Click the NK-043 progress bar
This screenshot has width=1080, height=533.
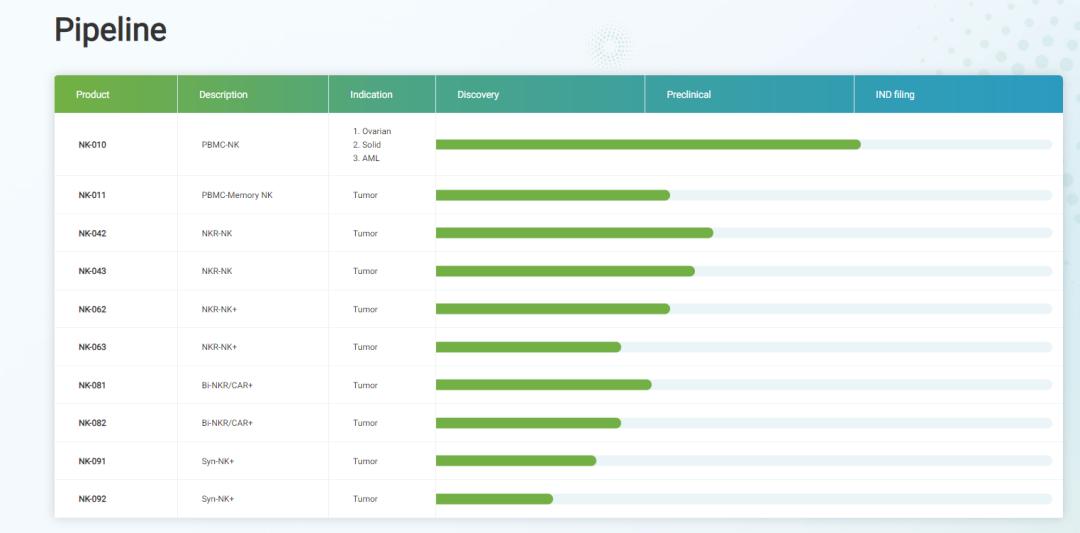(565, 271)
